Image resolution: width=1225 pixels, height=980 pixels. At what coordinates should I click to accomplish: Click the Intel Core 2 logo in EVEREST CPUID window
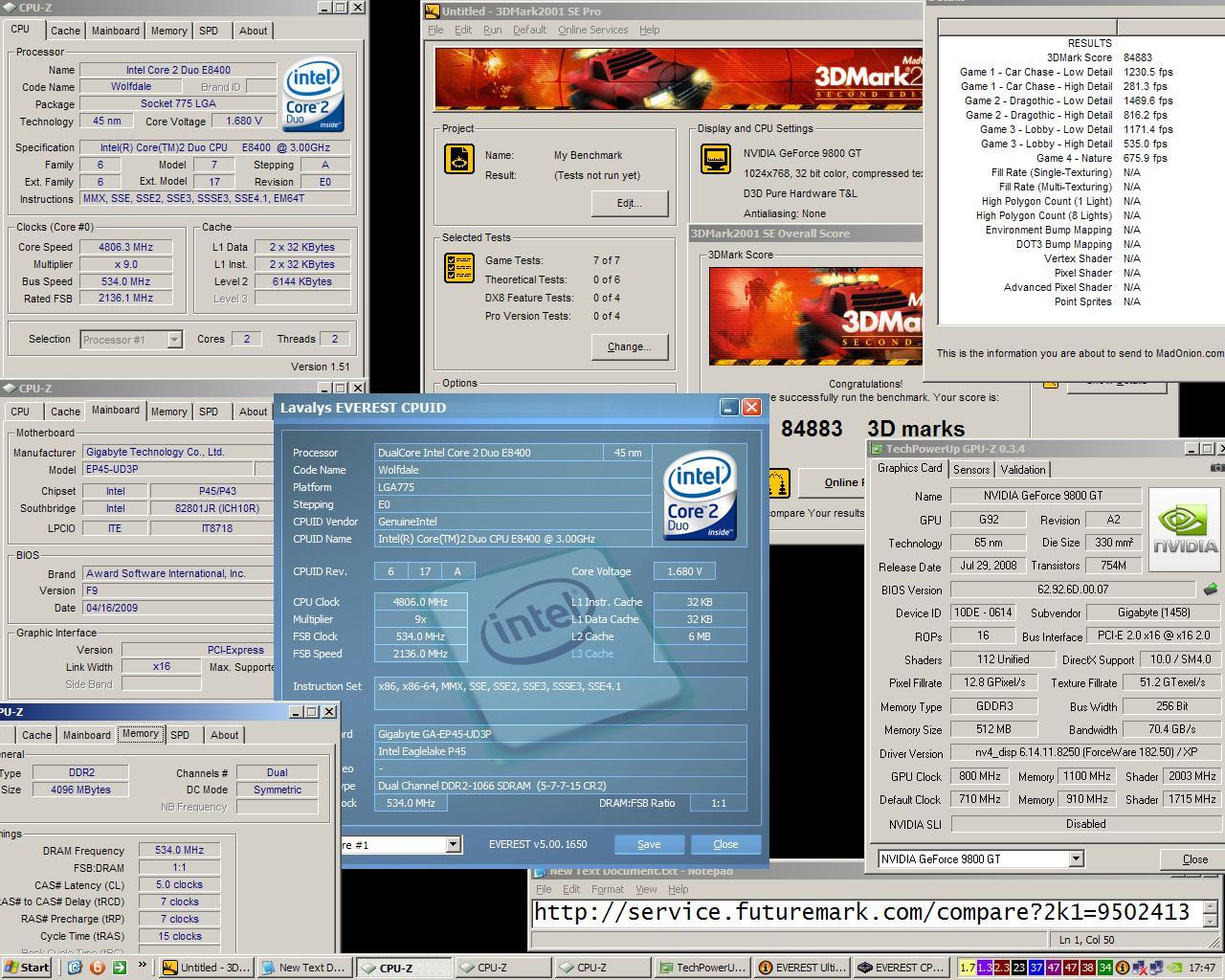[x=700, y=496]
